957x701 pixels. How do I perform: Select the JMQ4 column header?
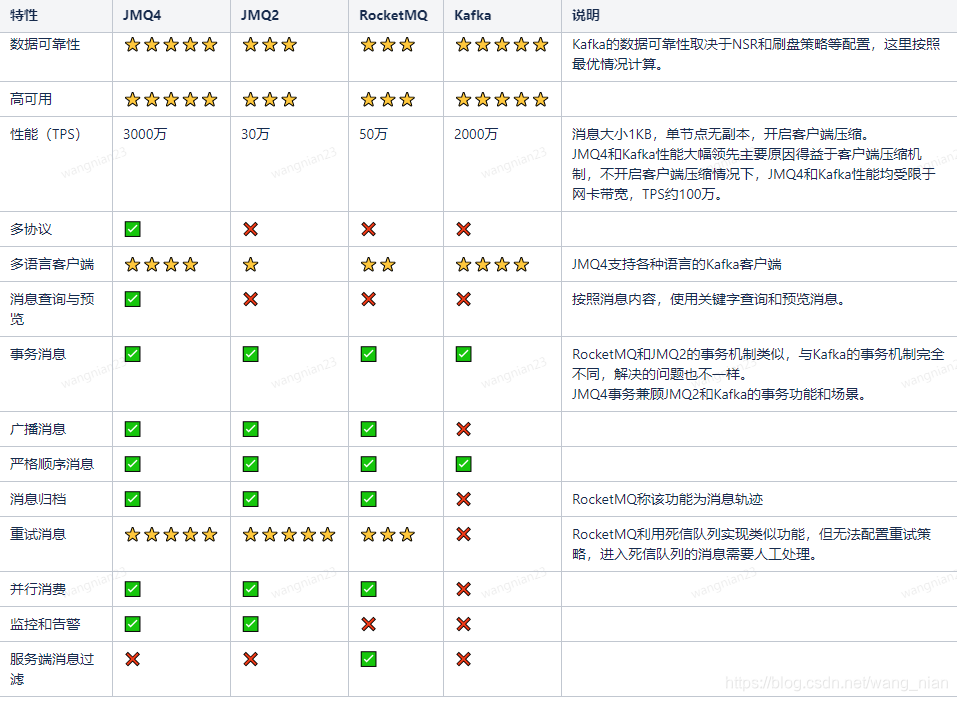click(142, 15)
